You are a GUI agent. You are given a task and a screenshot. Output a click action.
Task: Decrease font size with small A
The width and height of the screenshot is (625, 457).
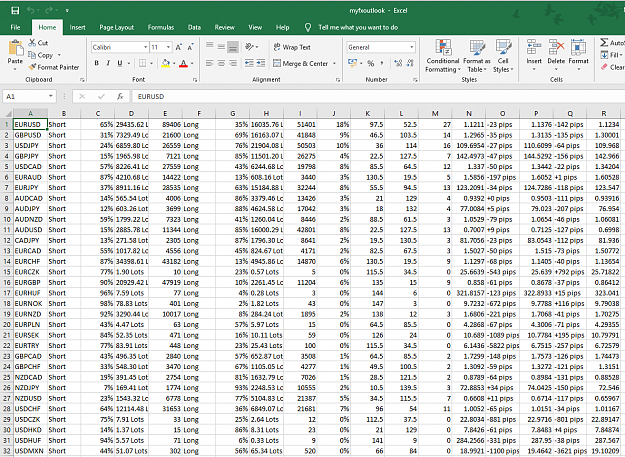click(x=190, y=47)
